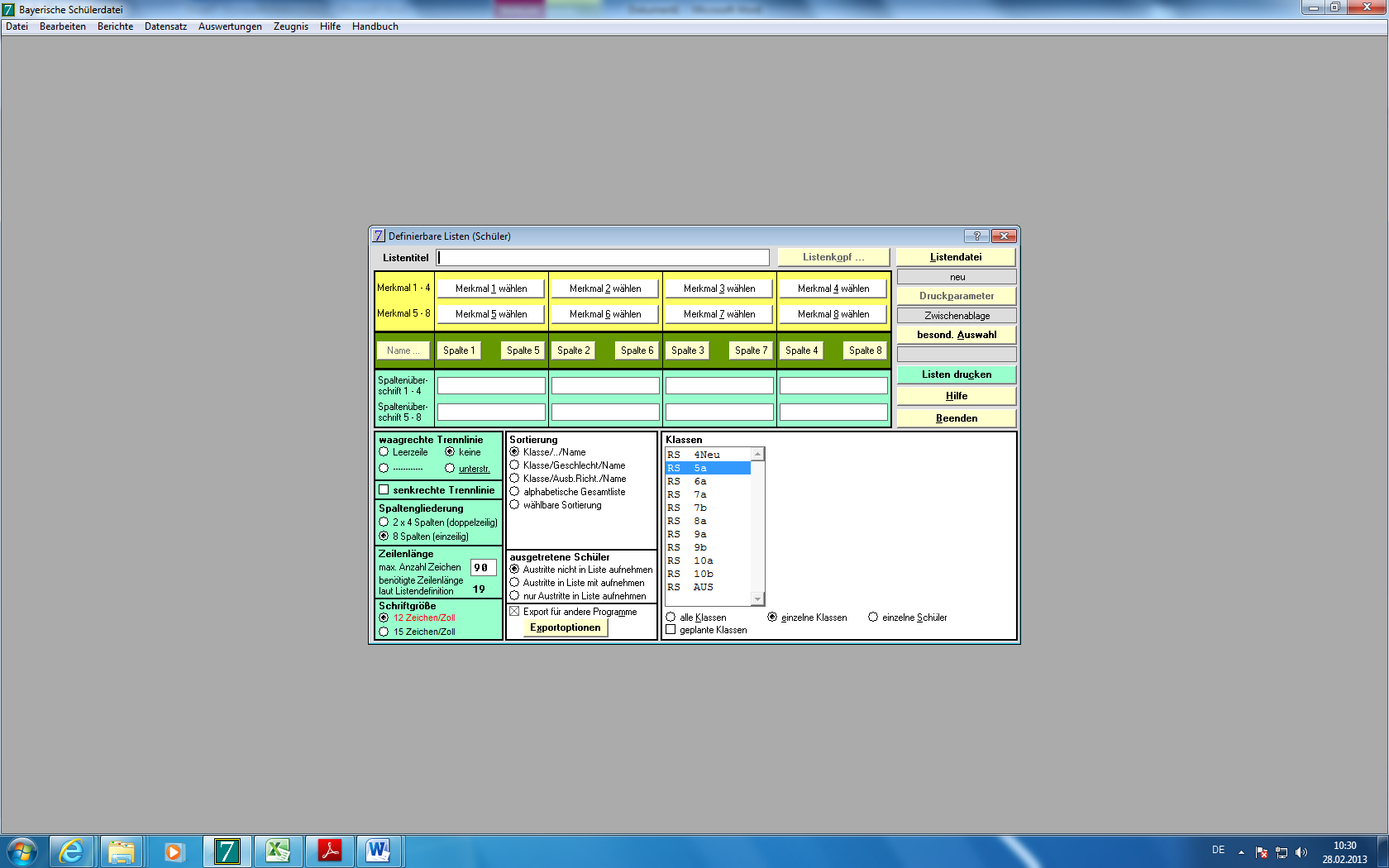Open Internet Explorer from taskbar
1389x868 pixels.
click(x=71, y=851)
